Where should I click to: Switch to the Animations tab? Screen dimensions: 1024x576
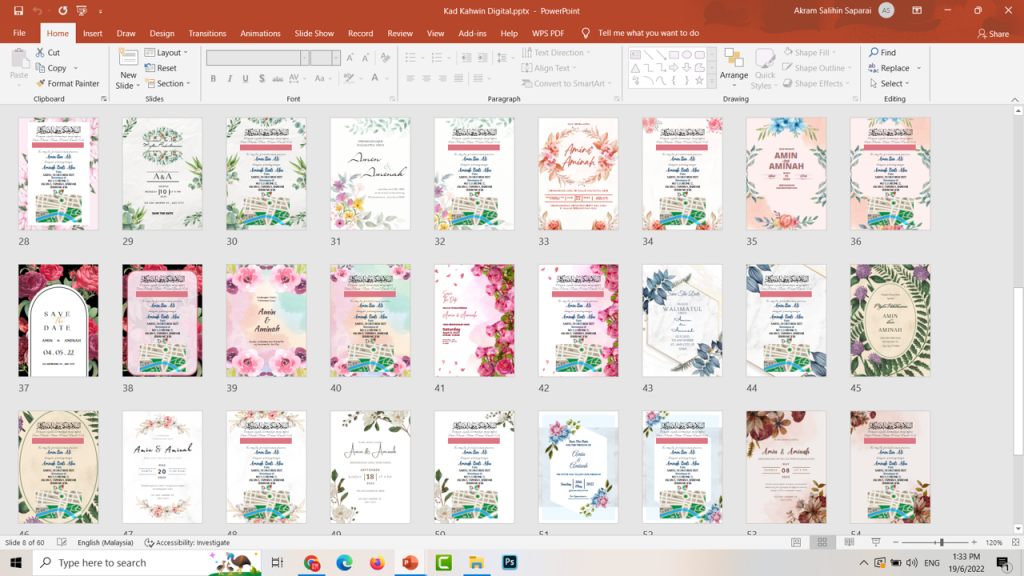point(260,33)
